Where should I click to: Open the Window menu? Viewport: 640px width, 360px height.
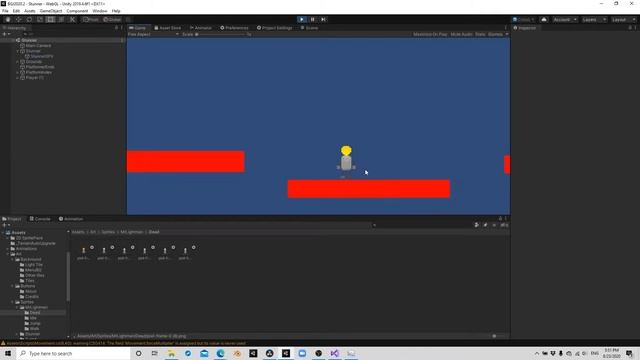click(x=100, y=11)
